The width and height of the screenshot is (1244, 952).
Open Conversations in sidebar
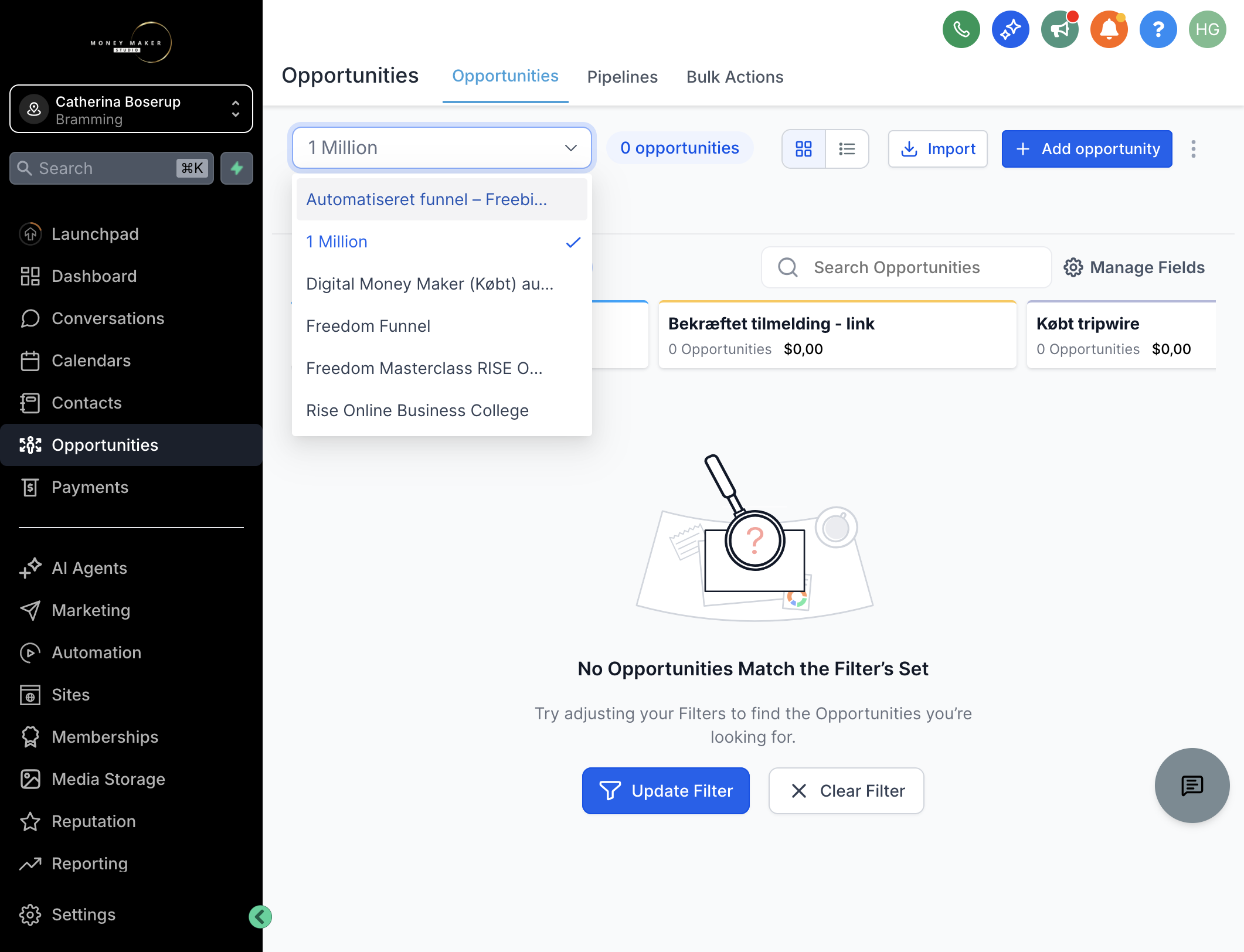tap(131, 318)
